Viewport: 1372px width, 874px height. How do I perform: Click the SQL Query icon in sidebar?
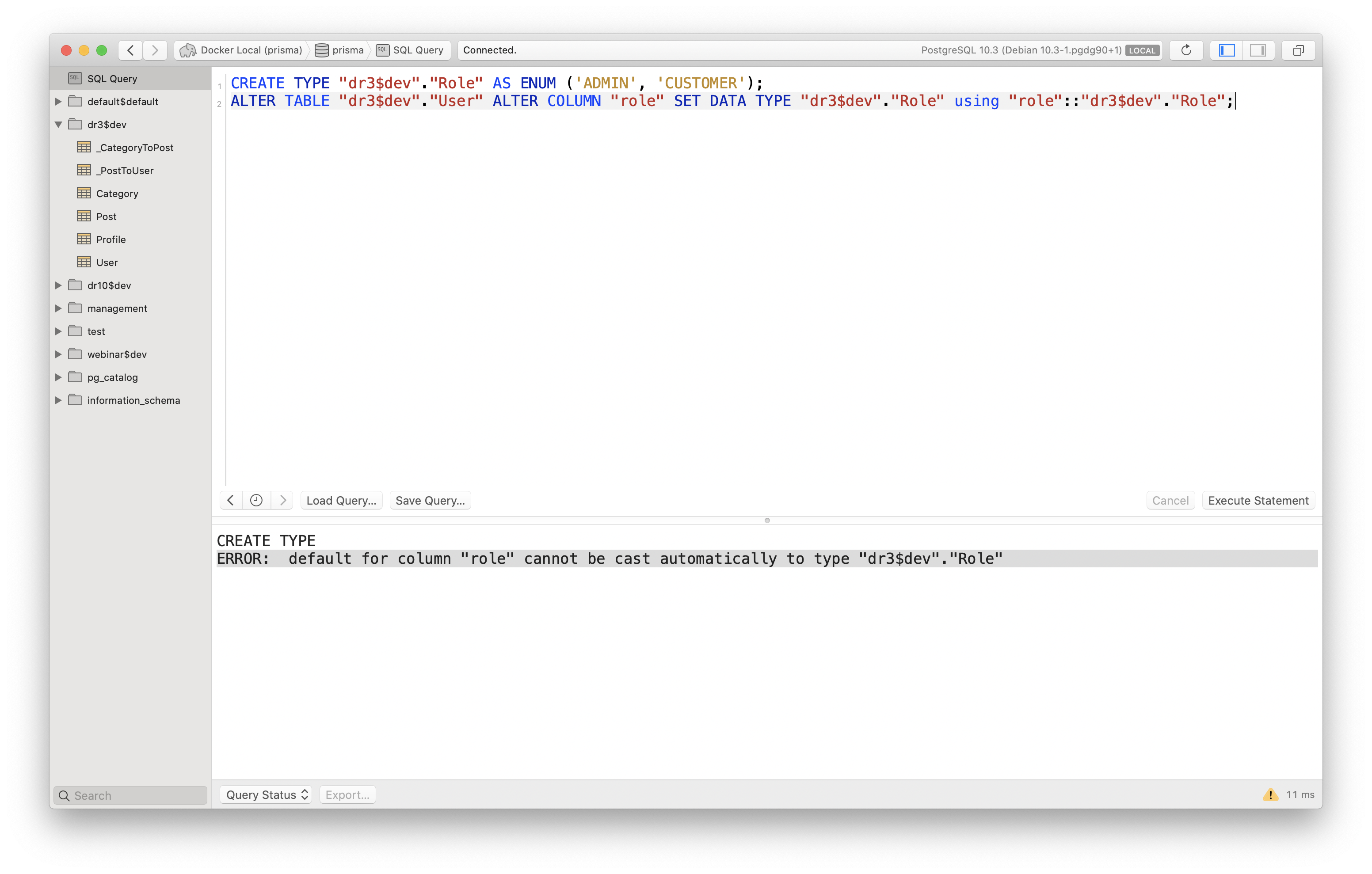tap(76, 77)
